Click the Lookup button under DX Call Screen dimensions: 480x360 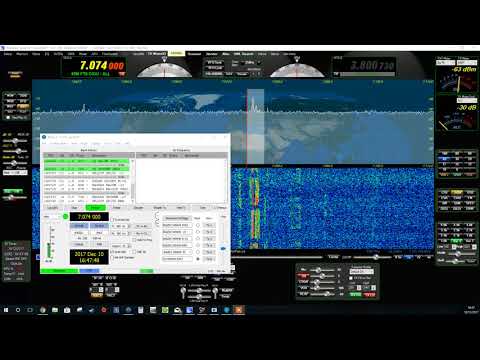coord(80,244)
